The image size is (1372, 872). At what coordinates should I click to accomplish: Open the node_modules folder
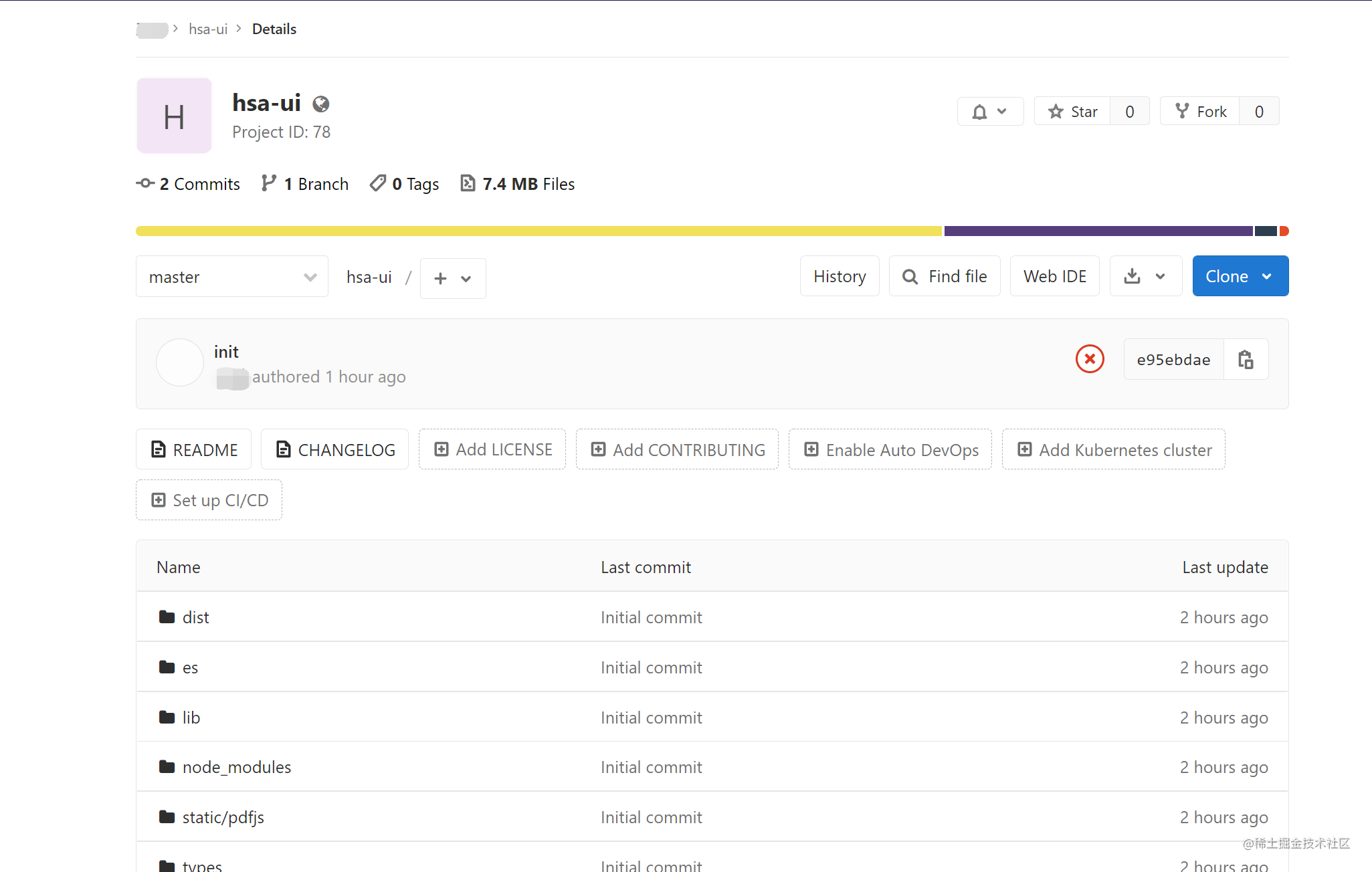coord(237,767)
